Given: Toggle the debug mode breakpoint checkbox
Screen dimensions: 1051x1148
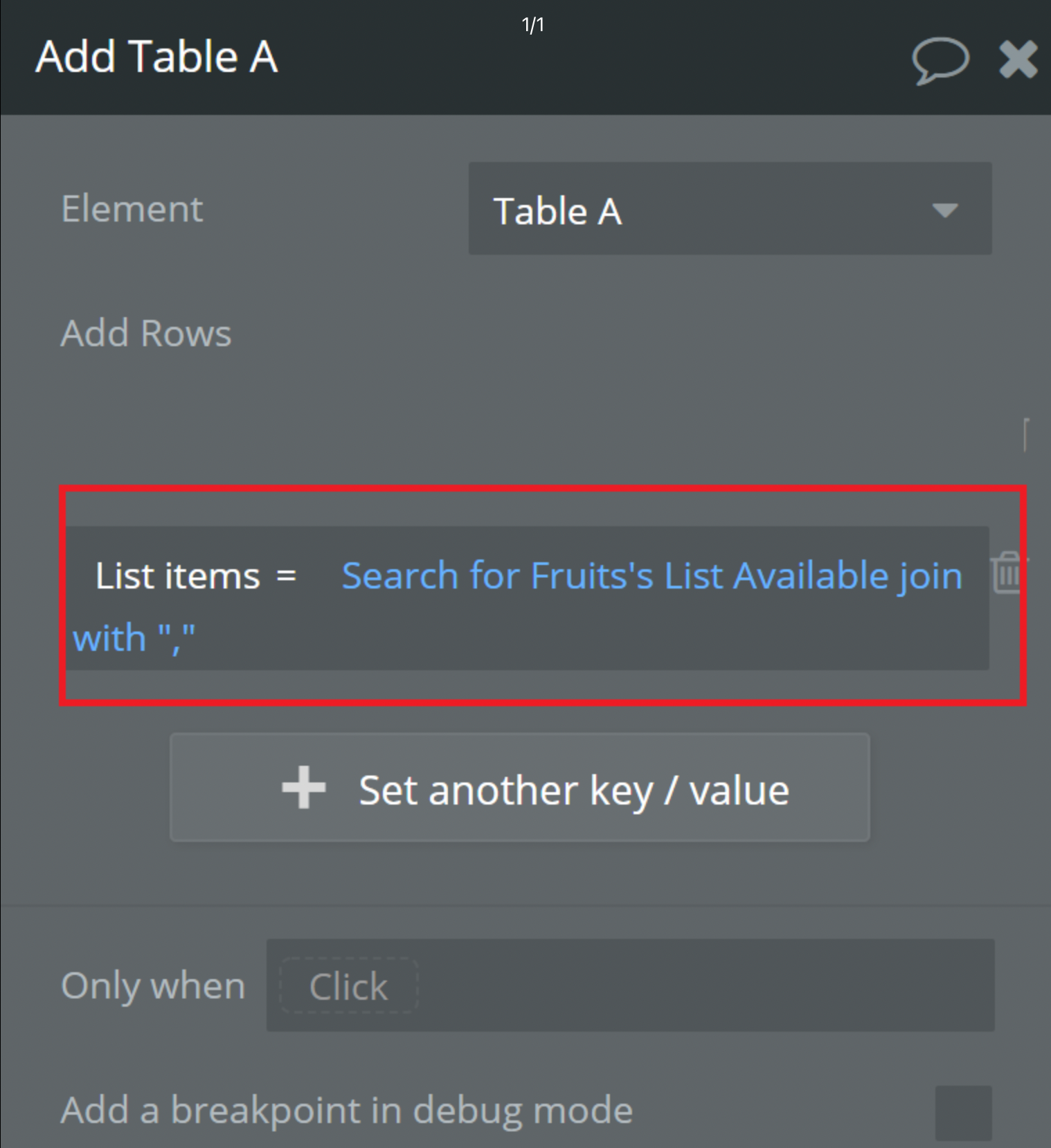Looking at the screenshot, I should click(963, 1113).
